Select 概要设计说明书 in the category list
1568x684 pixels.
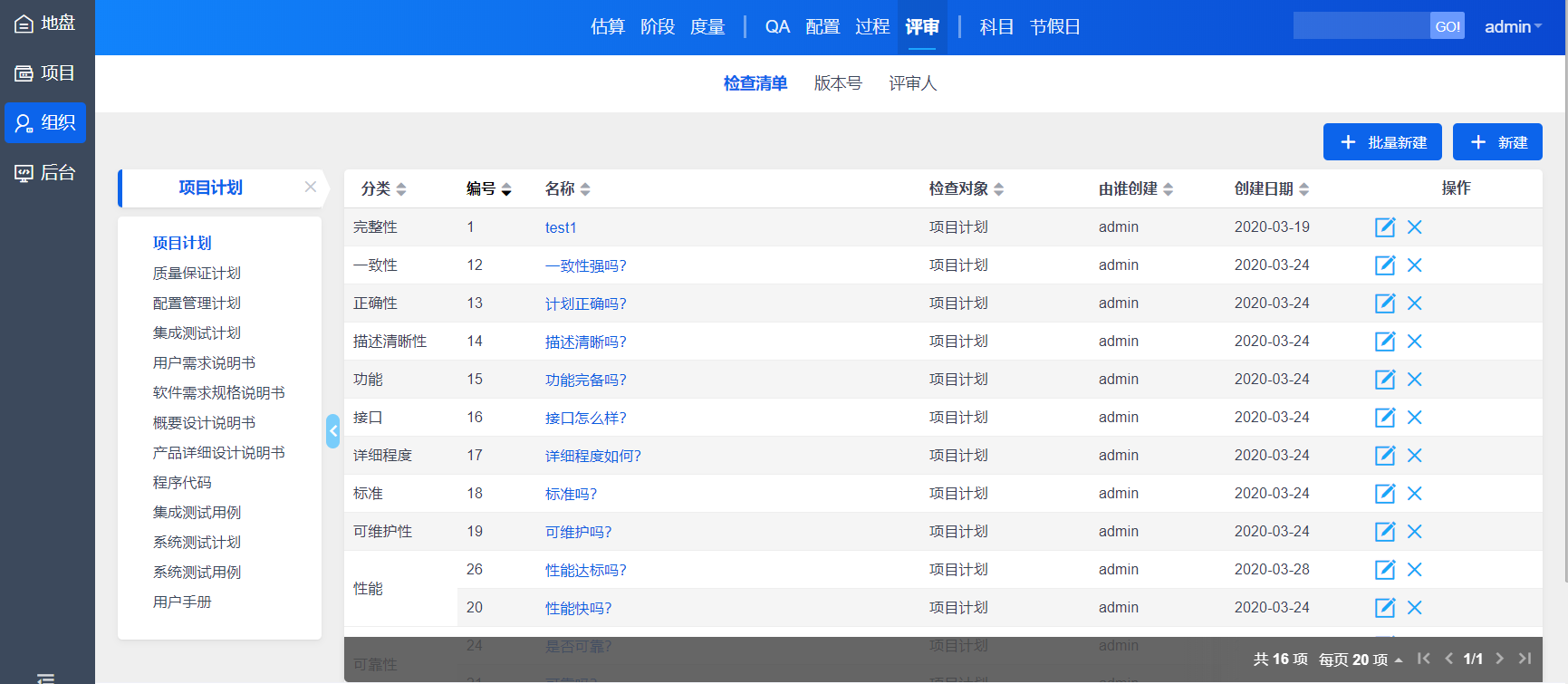(x=204, y=422)
